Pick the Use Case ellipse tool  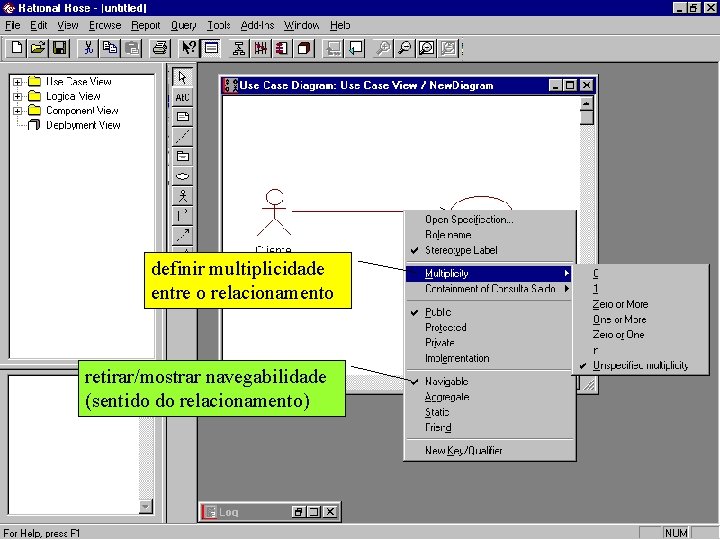point(183,176)
